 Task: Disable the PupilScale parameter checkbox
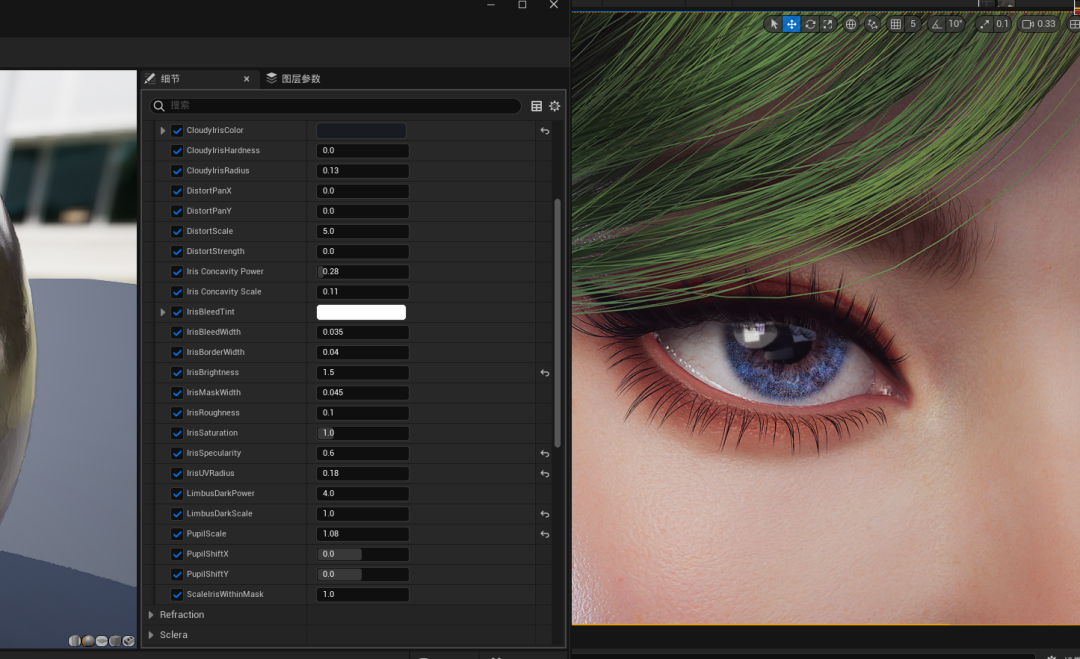click(x=177, y=534)
